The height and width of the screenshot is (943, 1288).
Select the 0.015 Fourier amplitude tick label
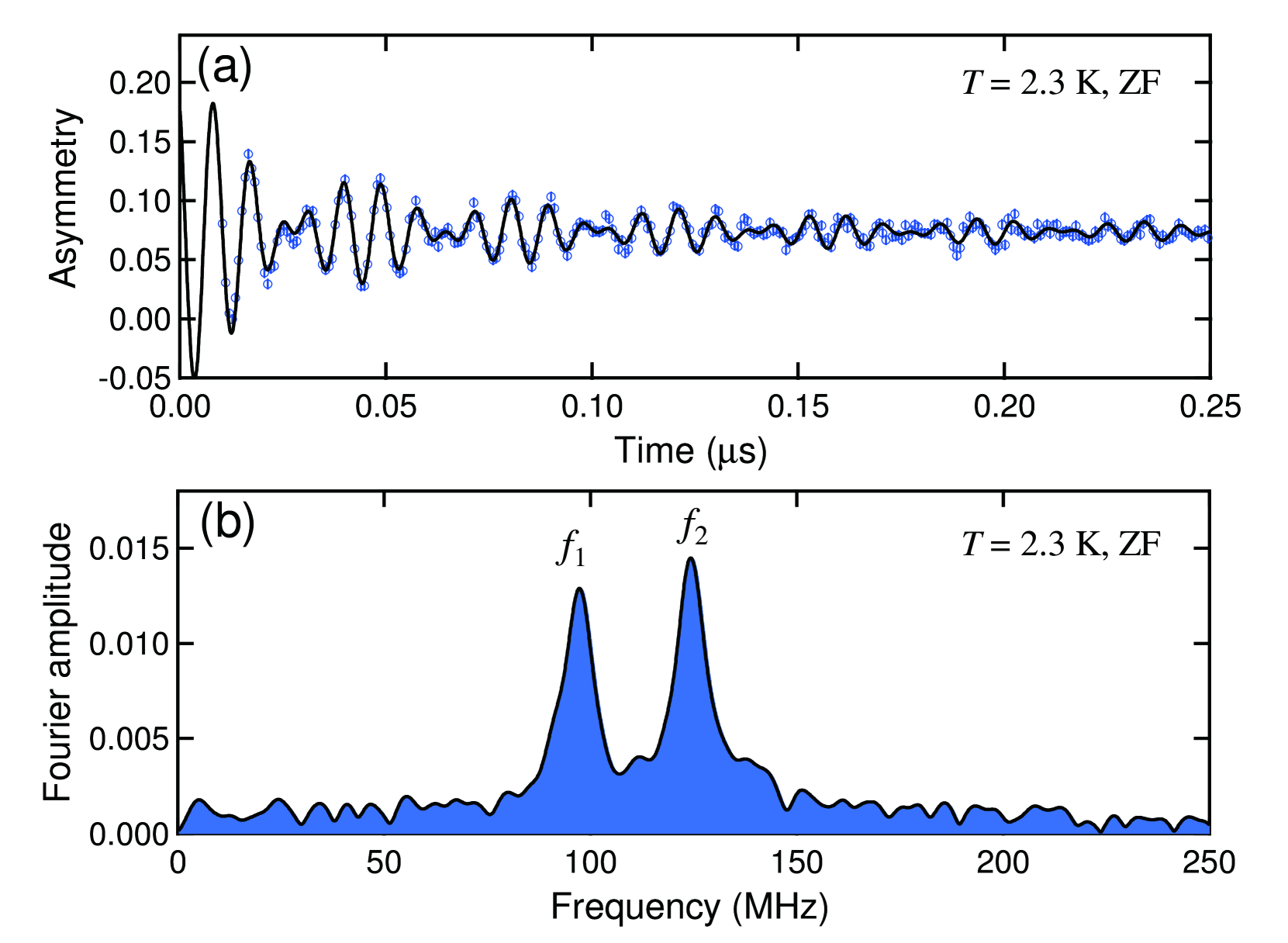pyautogui.click(x=129, y=549)
